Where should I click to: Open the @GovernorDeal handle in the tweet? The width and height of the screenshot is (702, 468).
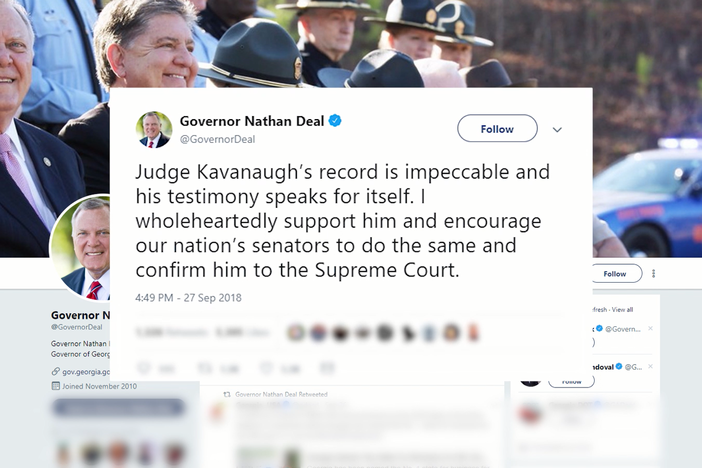217,139
